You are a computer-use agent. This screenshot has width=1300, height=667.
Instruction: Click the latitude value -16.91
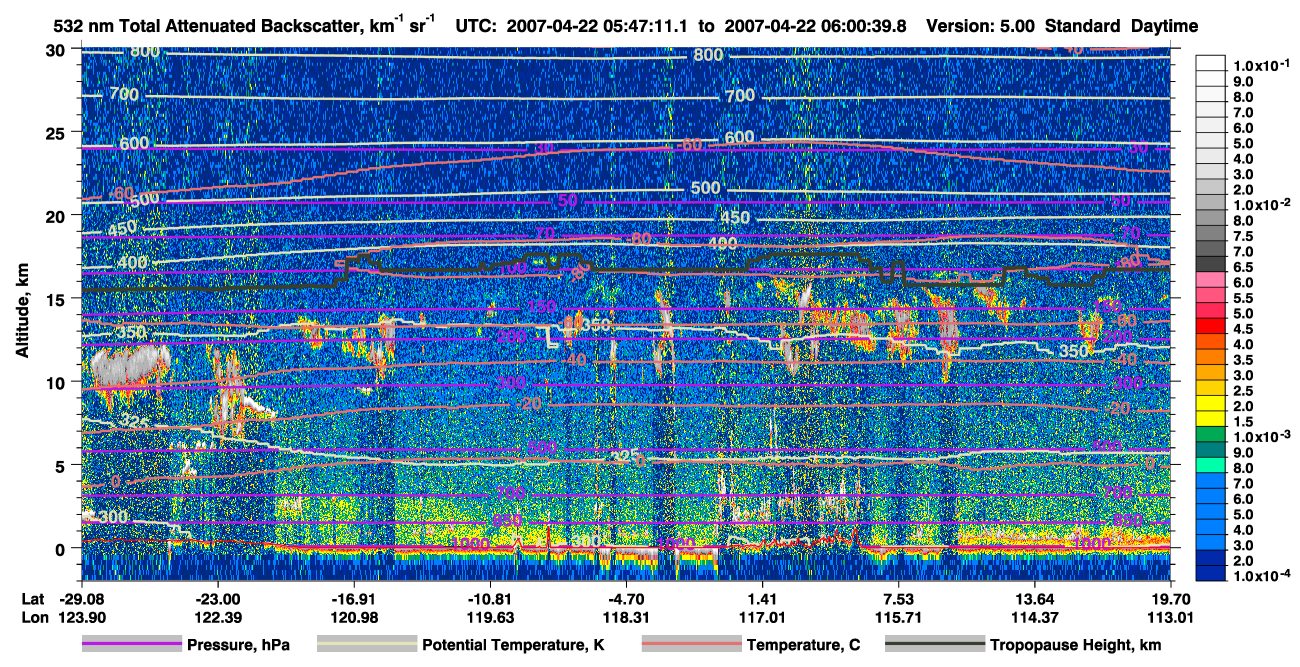pos(354,600)
